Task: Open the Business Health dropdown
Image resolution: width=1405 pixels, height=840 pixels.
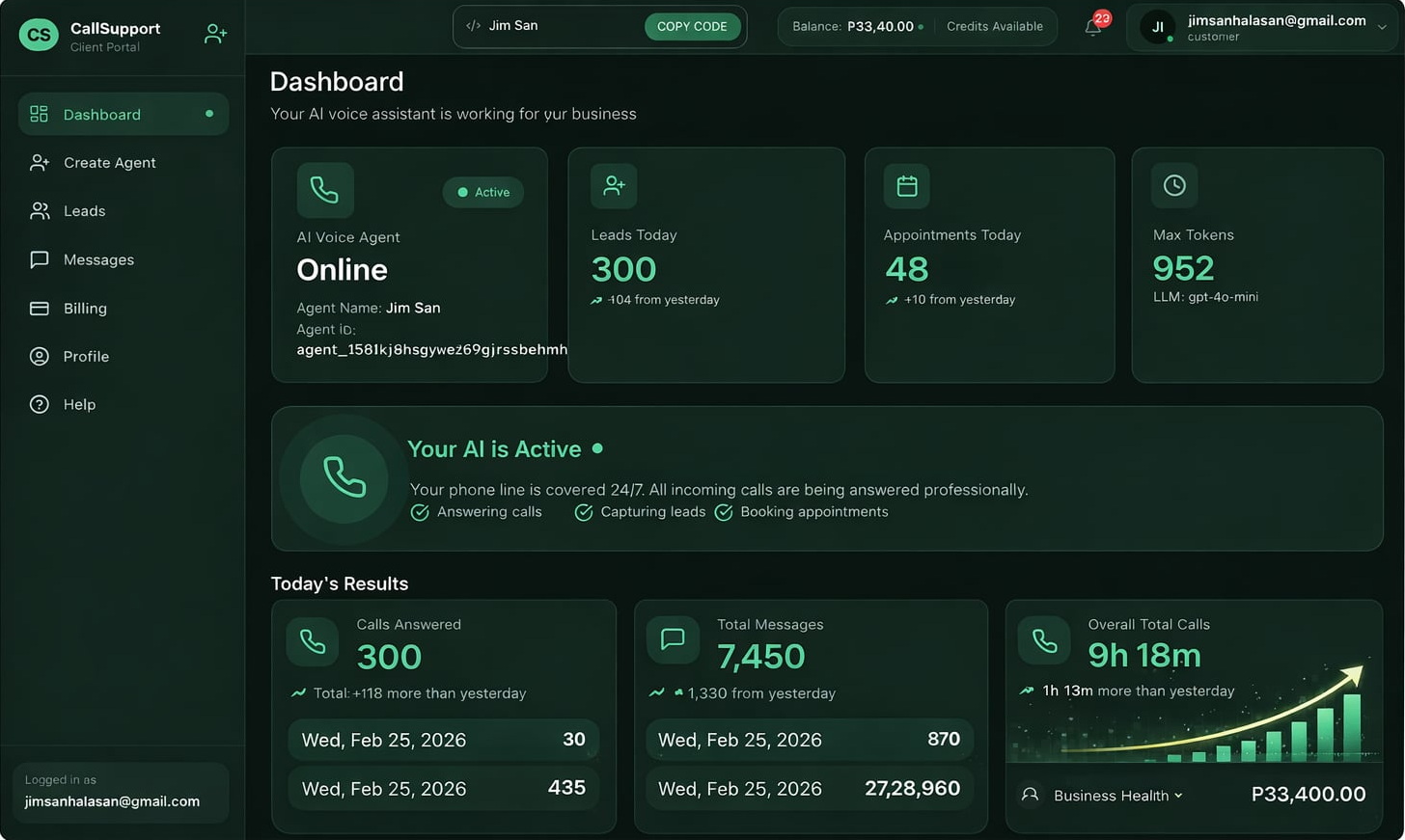Action: pos(1117,796)
